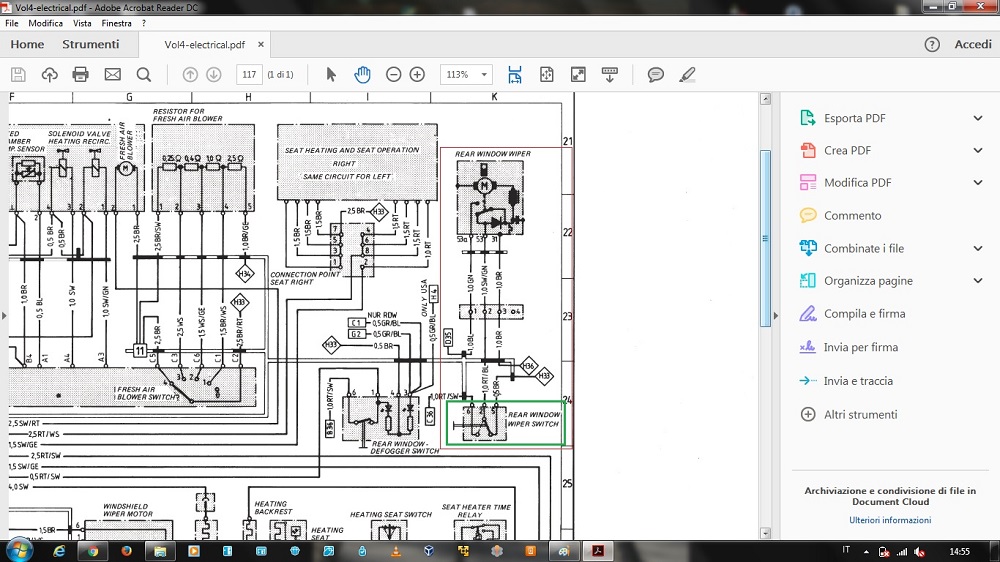Print the document using the printer icon
This screenshot has width=1000, height=562.
(x=81, y=75)
